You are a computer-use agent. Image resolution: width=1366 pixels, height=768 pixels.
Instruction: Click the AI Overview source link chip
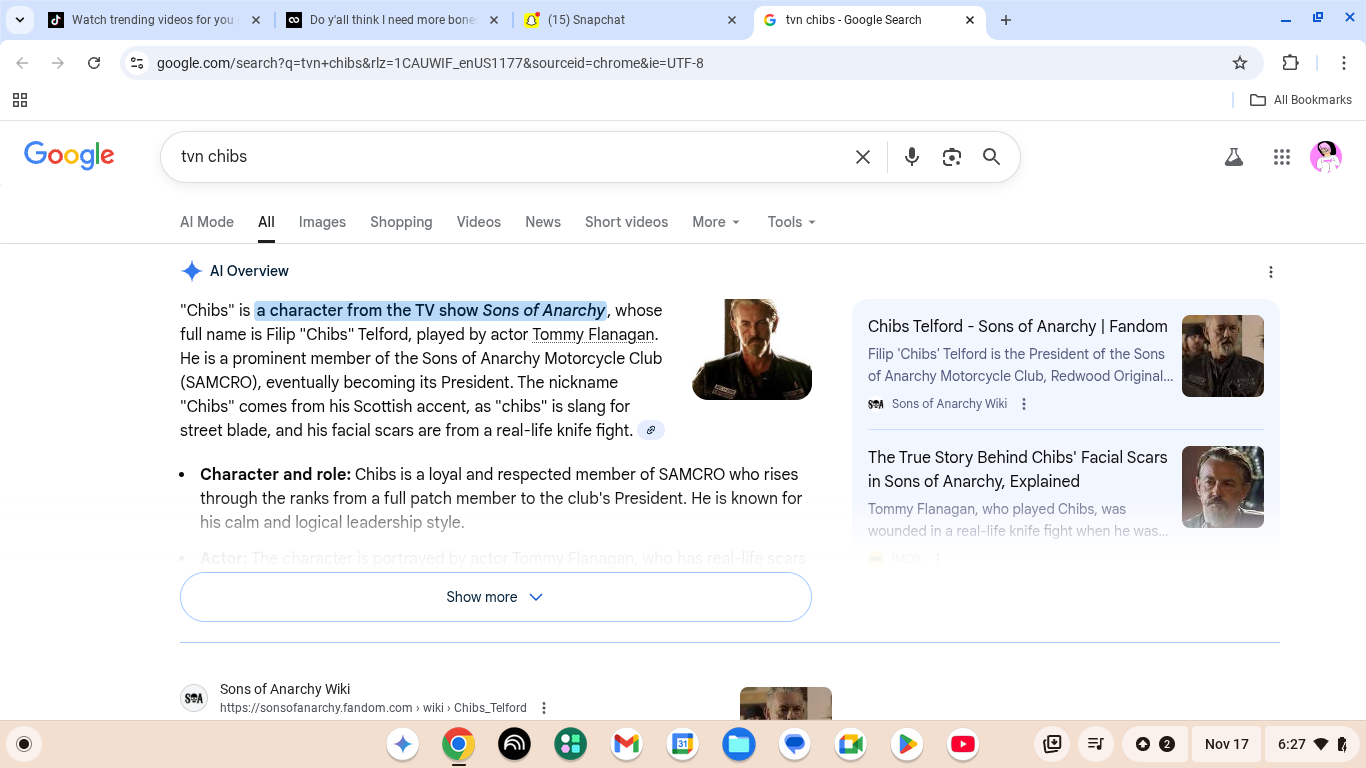click(x=651, y=430)
